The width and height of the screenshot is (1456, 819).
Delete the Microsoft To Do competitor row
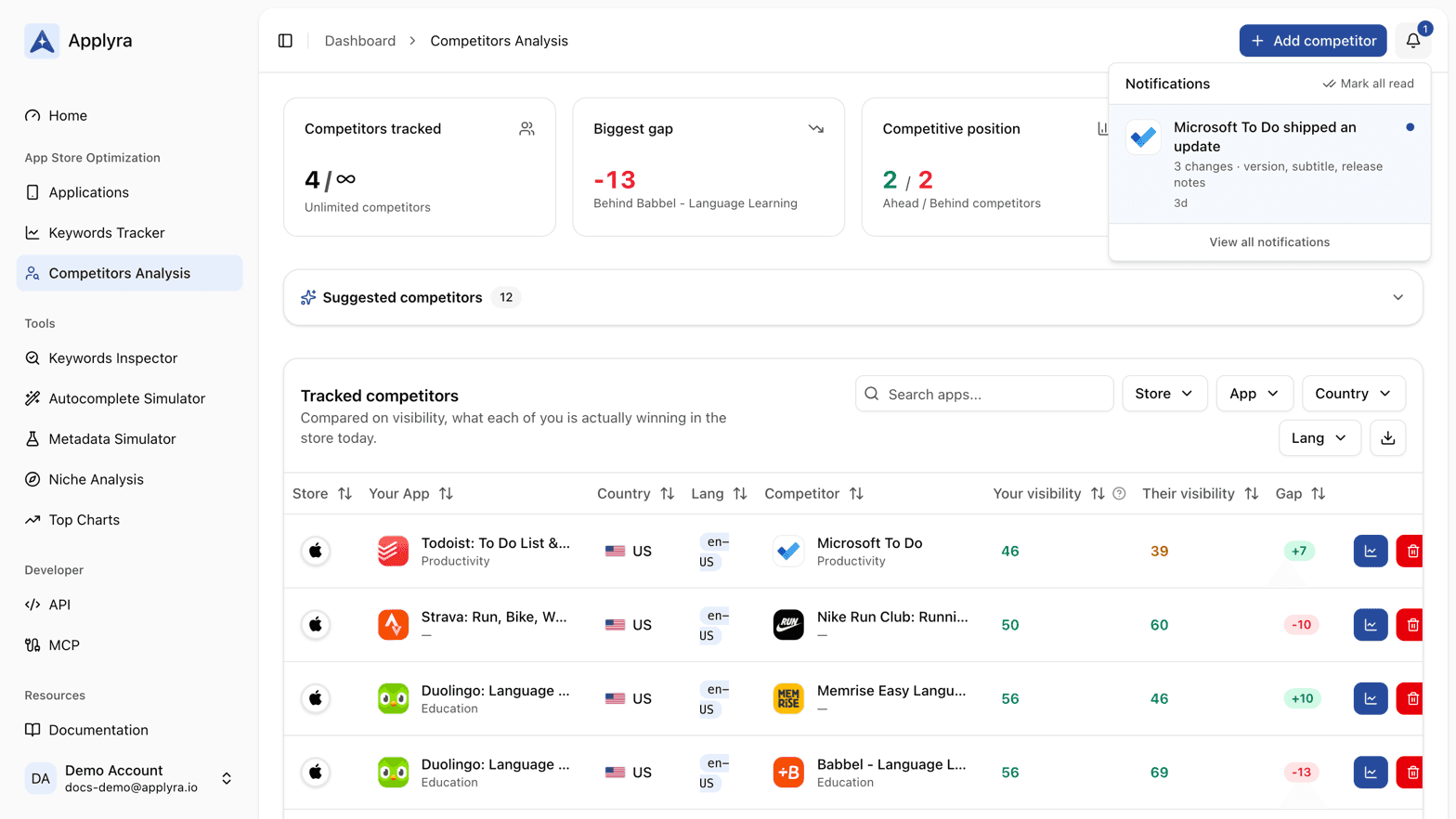click(x=1411, y=551)
